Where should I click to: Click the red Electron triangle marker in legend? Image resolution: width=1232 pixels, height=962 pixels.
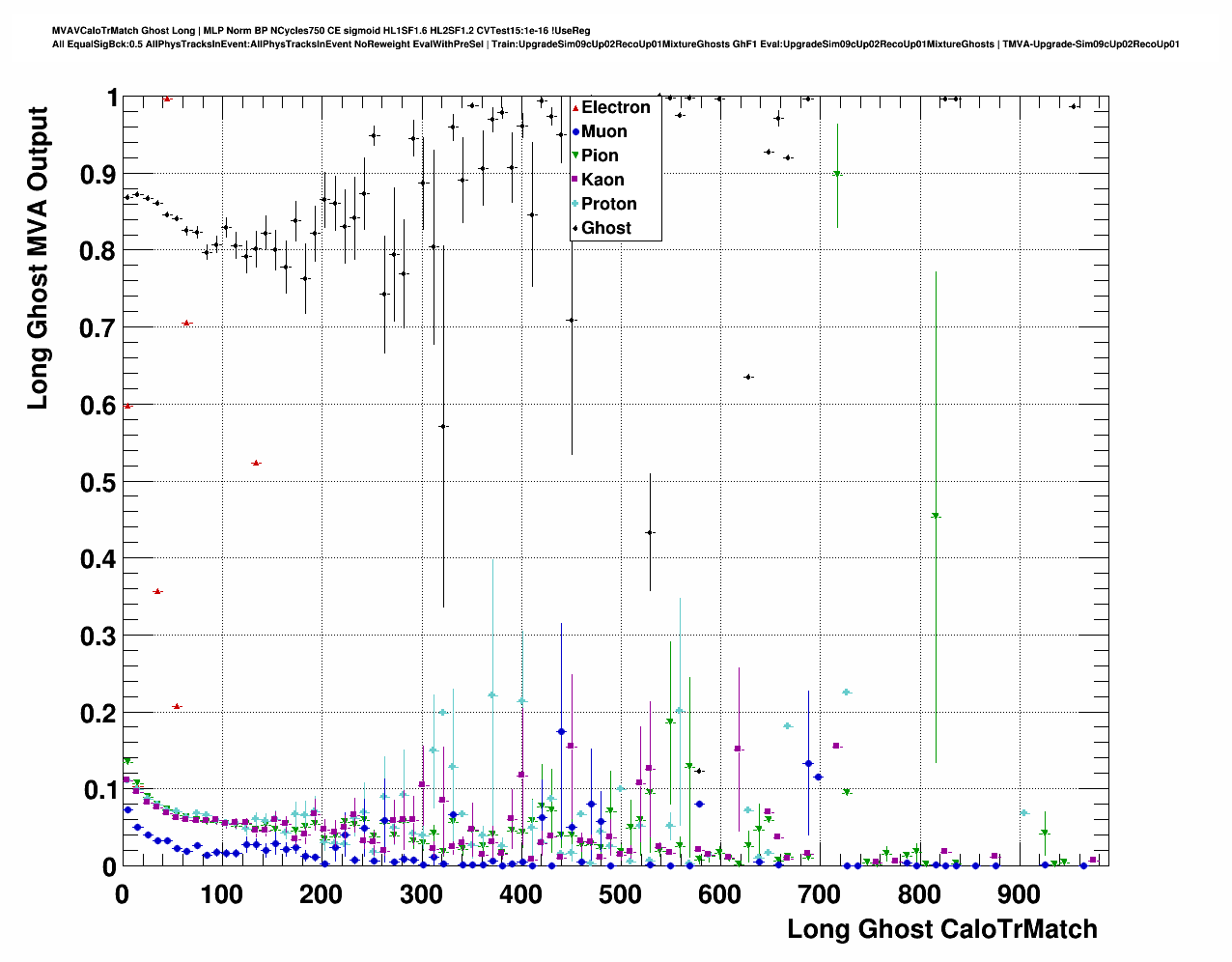[x=575, y=108]
